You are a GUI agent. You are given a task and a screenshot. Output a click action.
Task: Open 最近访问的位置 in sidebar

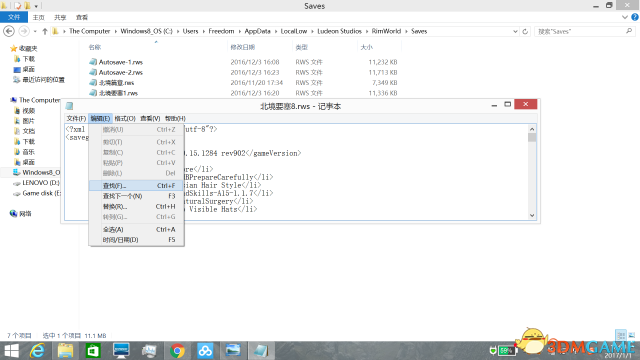tap(39, 80)
